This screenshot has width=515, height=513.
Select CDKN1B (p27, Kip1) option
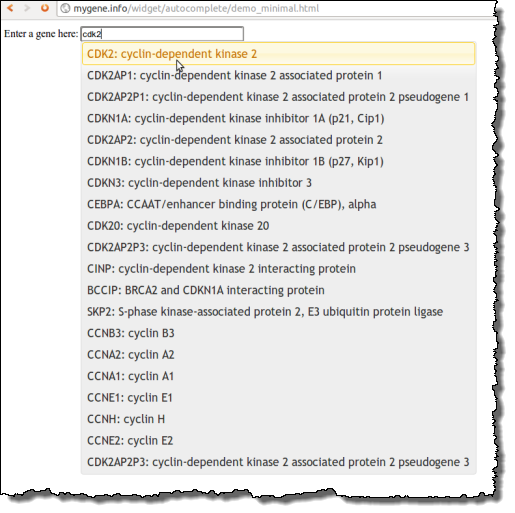pos(279,161)
